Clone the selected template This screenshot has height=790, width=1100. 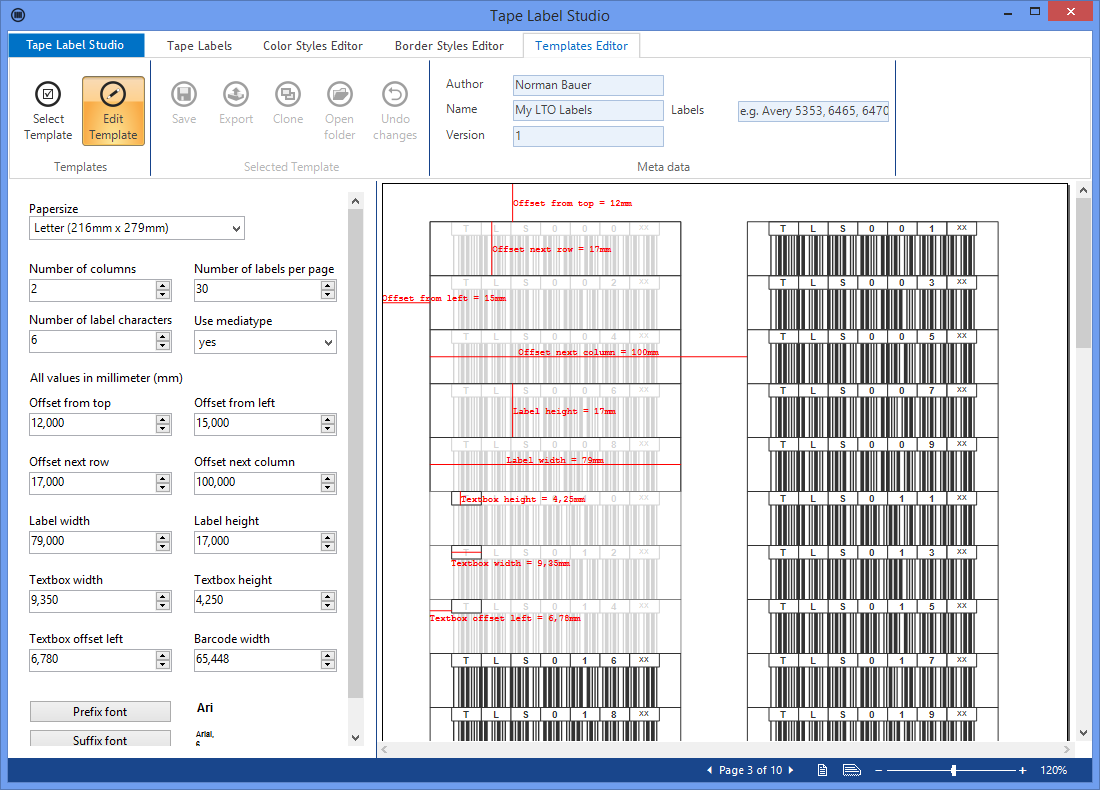point(288,102)
